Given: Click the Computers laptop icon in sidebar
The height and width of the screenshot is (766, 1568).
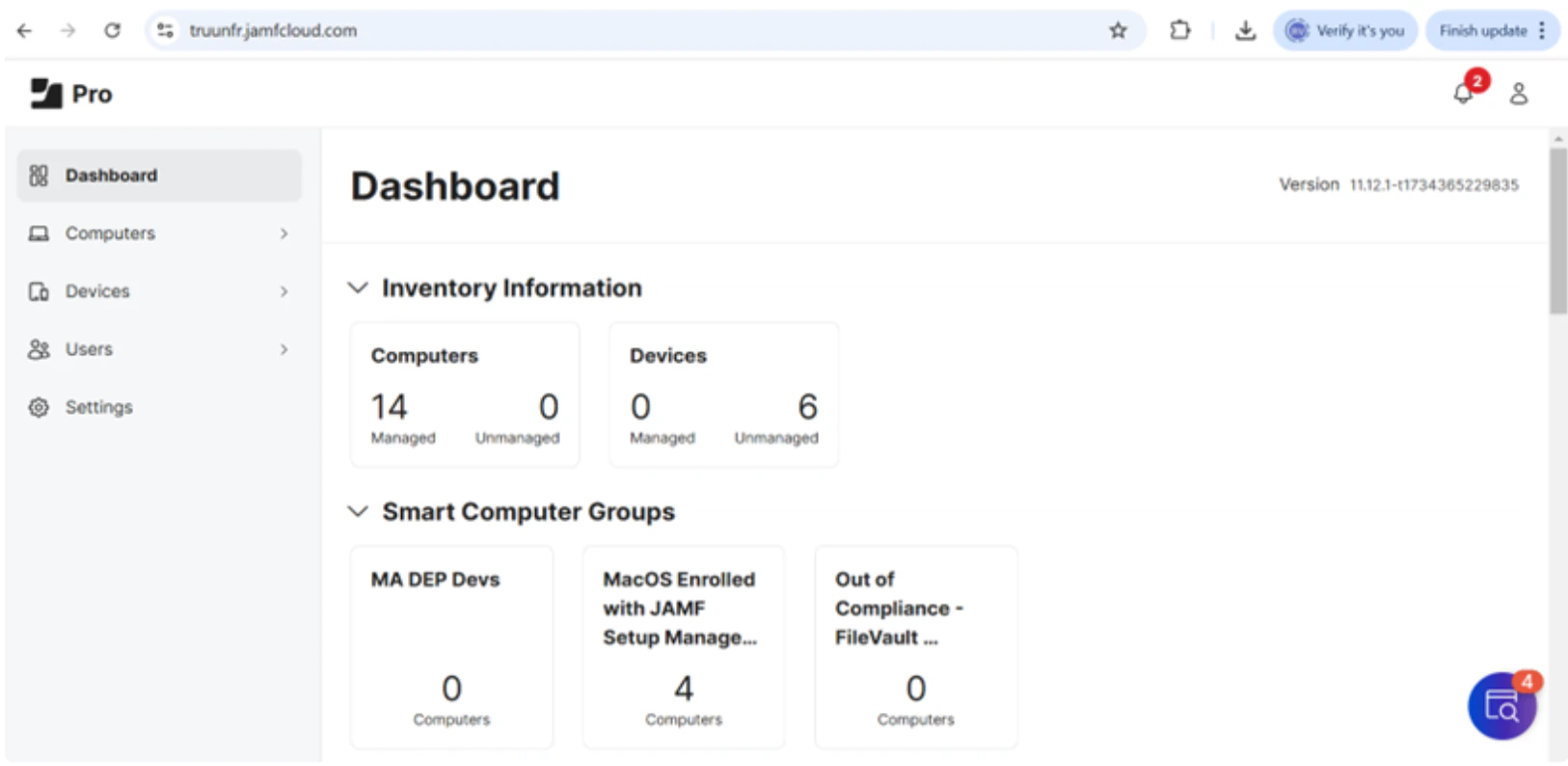Looking at the screenshot, I should click(x=39, y=233).
